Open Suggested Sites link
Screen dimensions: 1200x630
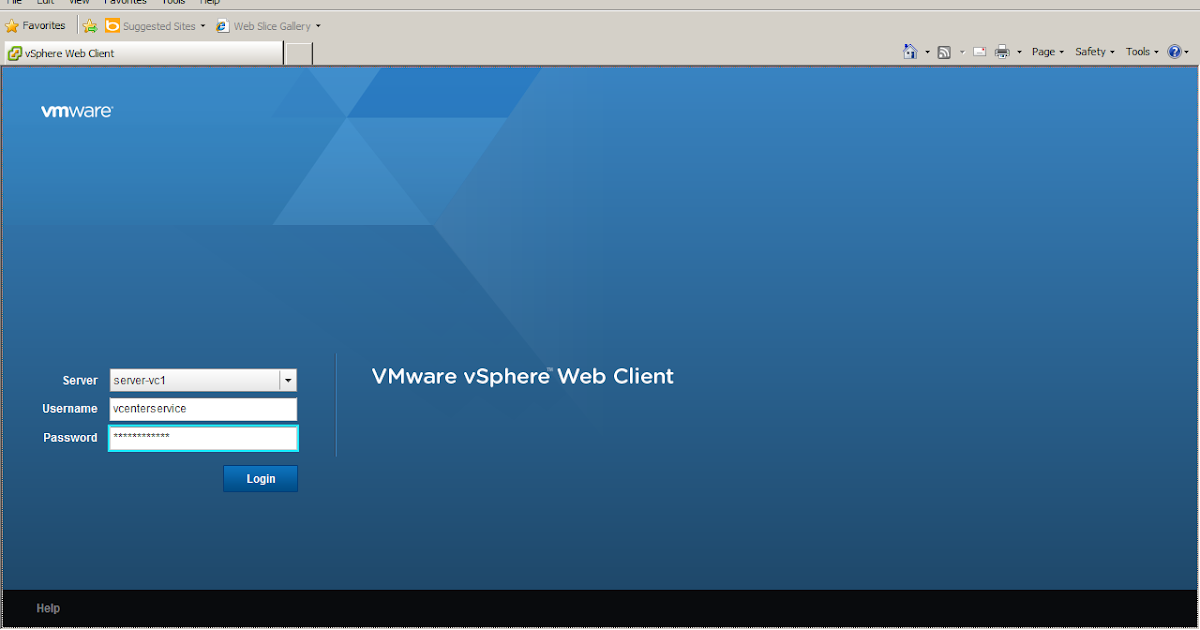point(159,26)
